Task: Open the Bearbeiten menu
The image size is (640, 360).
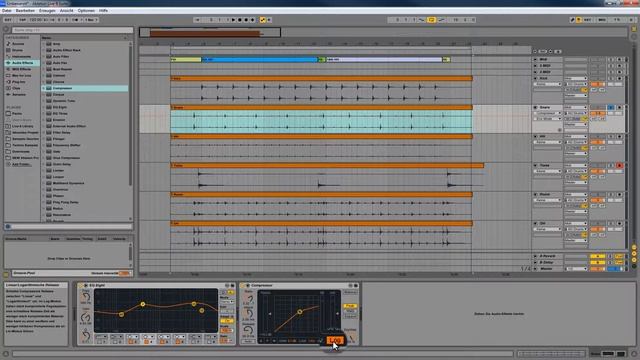Action: 25,11
